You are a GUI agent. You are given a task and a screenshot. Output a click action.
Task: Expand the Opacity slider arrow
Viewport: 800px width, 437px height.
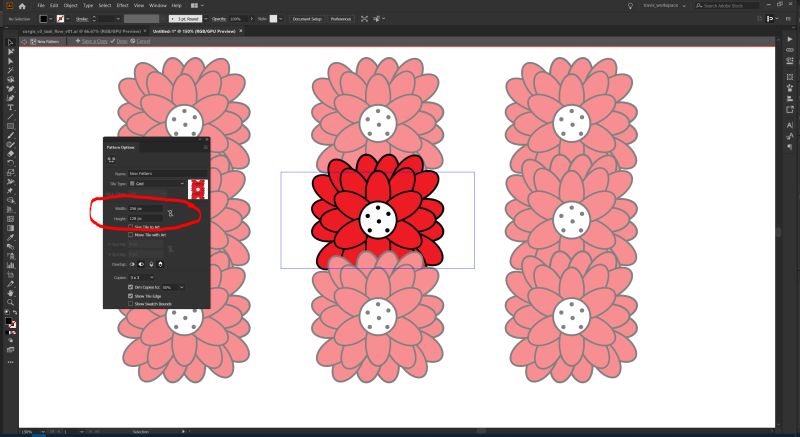click(x=253, y=19)
